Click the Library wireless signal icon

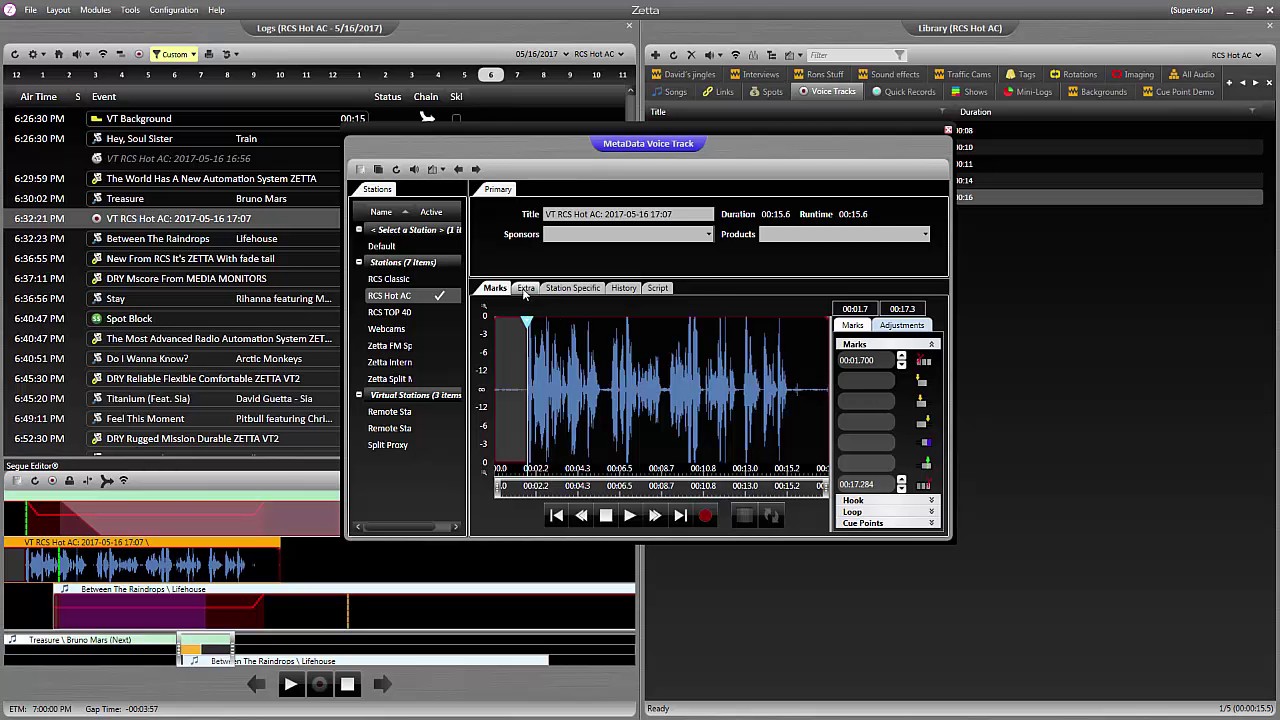click(x=736, y=55)
